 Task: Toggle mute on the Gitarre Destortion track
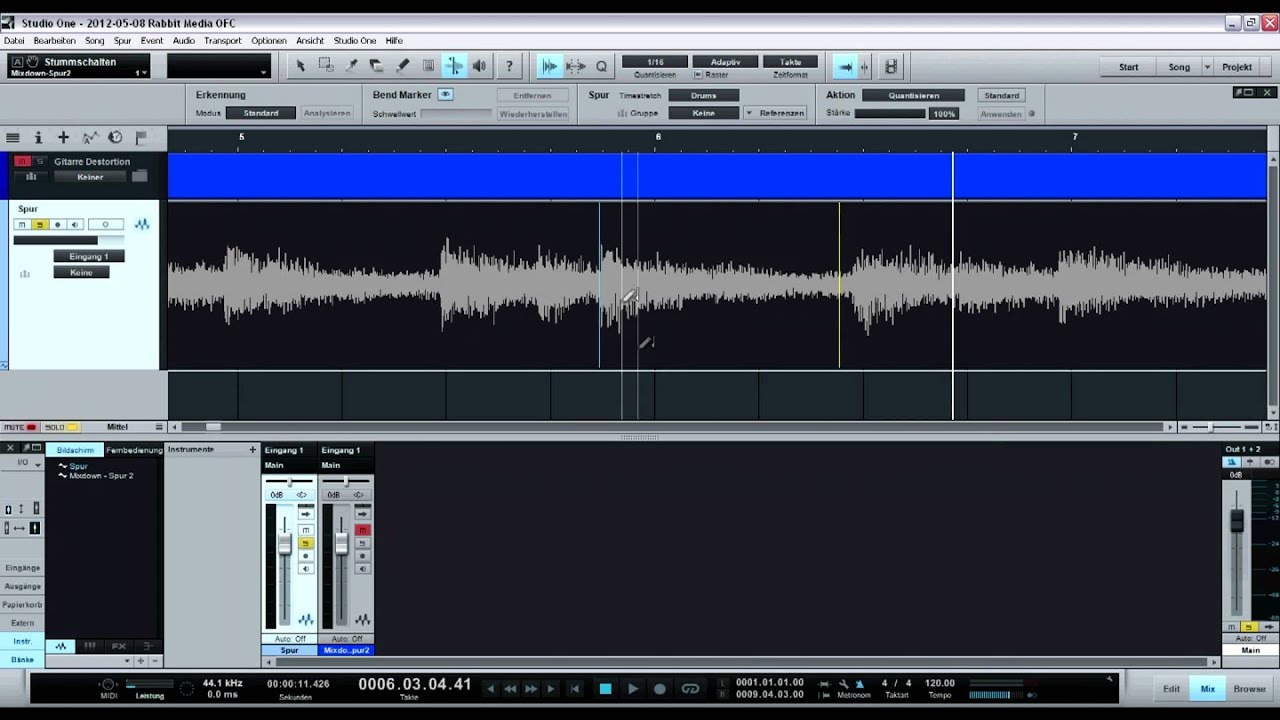(x=20, y=161)
